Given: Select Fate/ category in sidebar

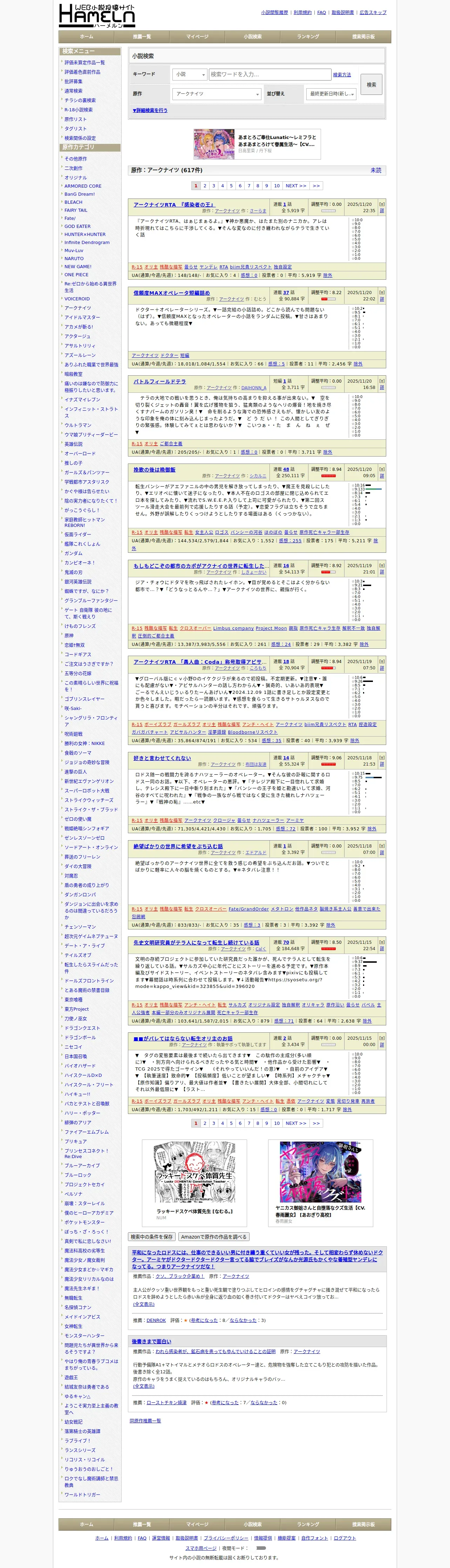Looking at the screenshot, I should pos(70,218).
